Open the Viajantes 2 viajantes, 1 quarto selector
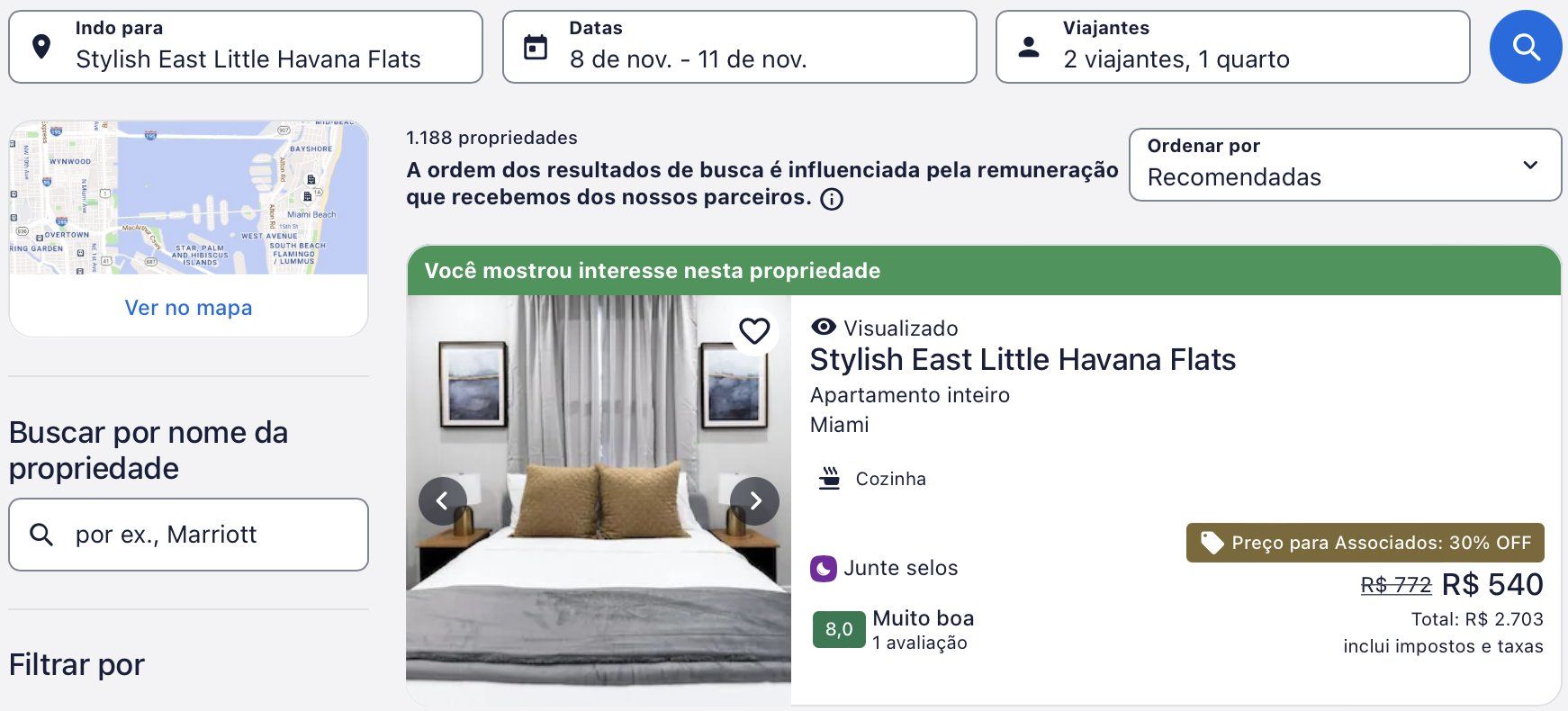Image resolution: width=1568 pixels, height=711 pixels. [x=1232, y=47]
